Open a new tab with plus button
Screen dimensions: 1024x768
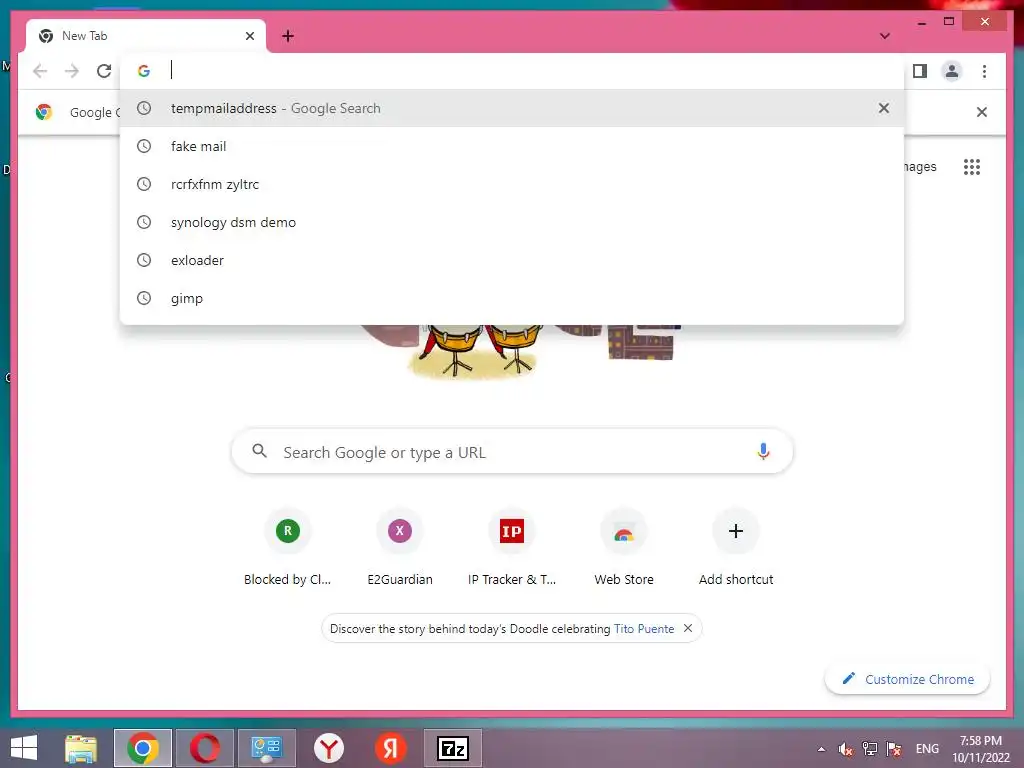(x=288, y=36)
